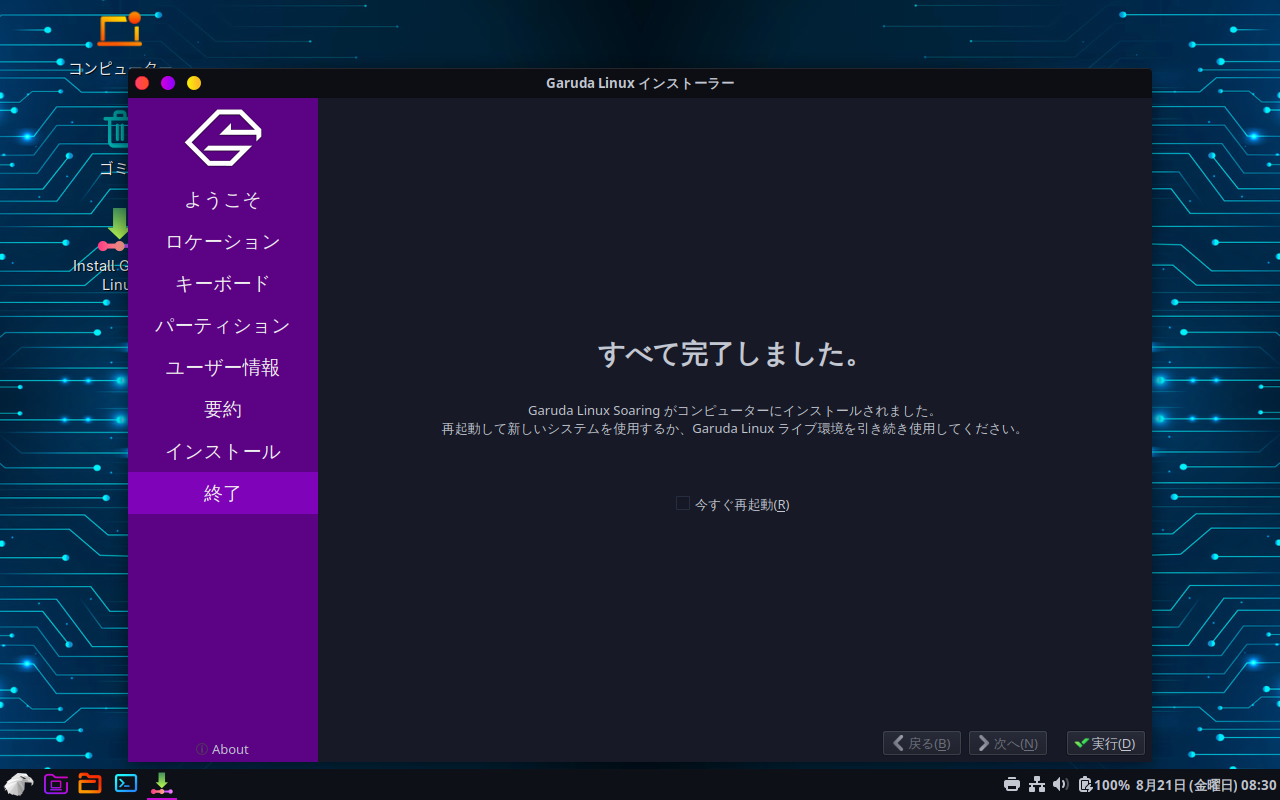Click the magenta desktop icon in taskbar
The image size is (1280, 800).
pos(55,784)
